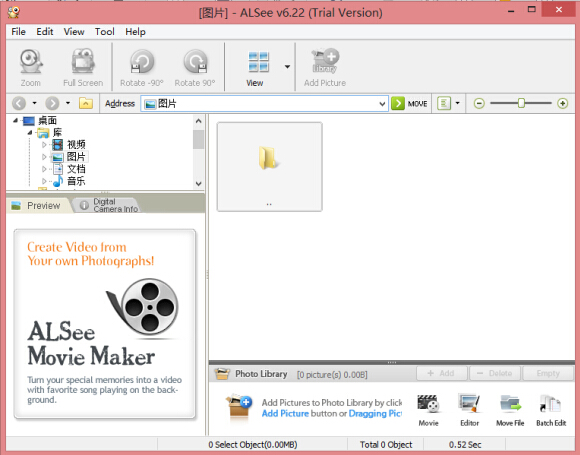Open the sort options dropdown arrow
The height and width of the screenshot is (455, 580).
(x=458, y=103)
